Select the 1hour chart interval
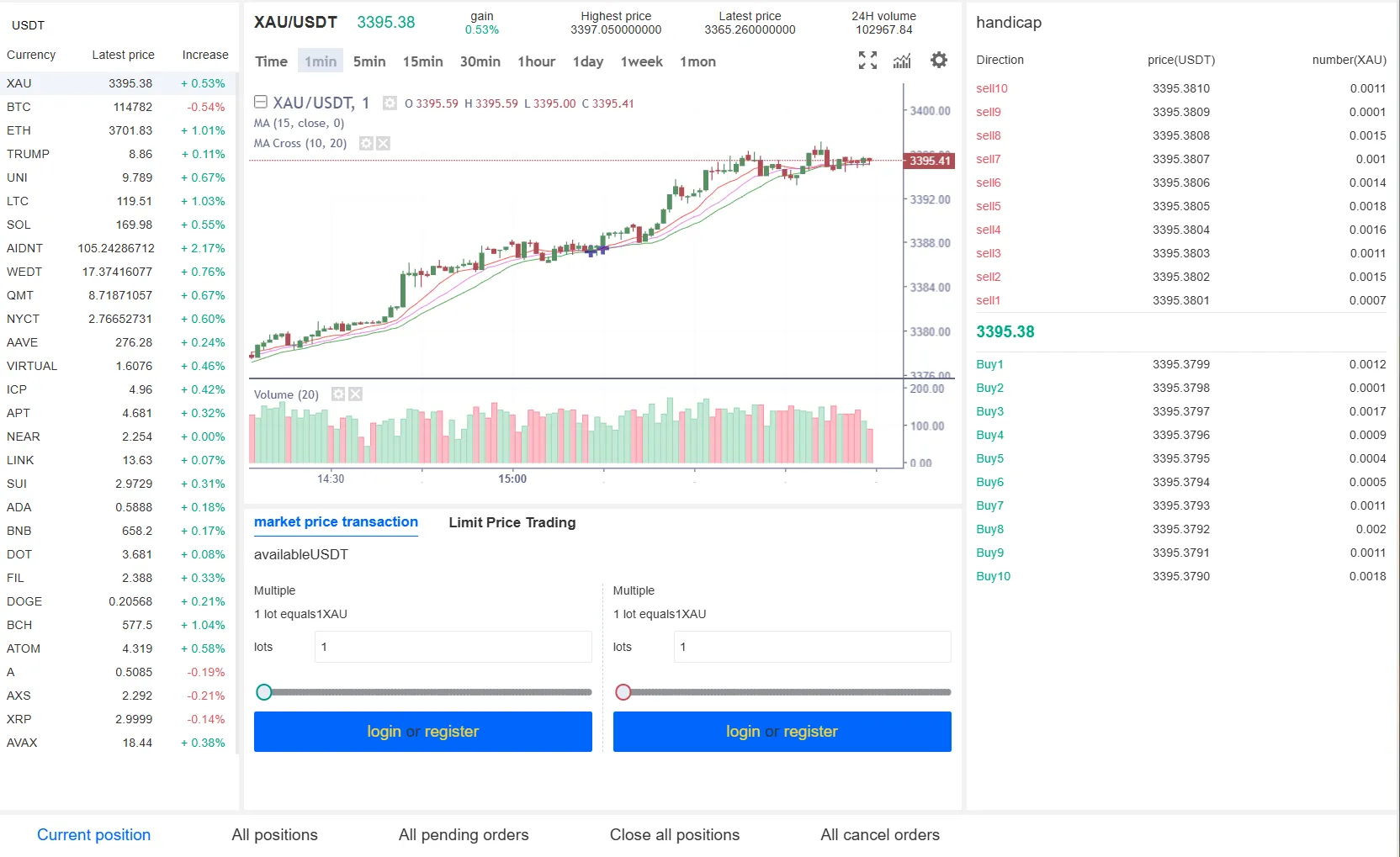 coord(536,61)
